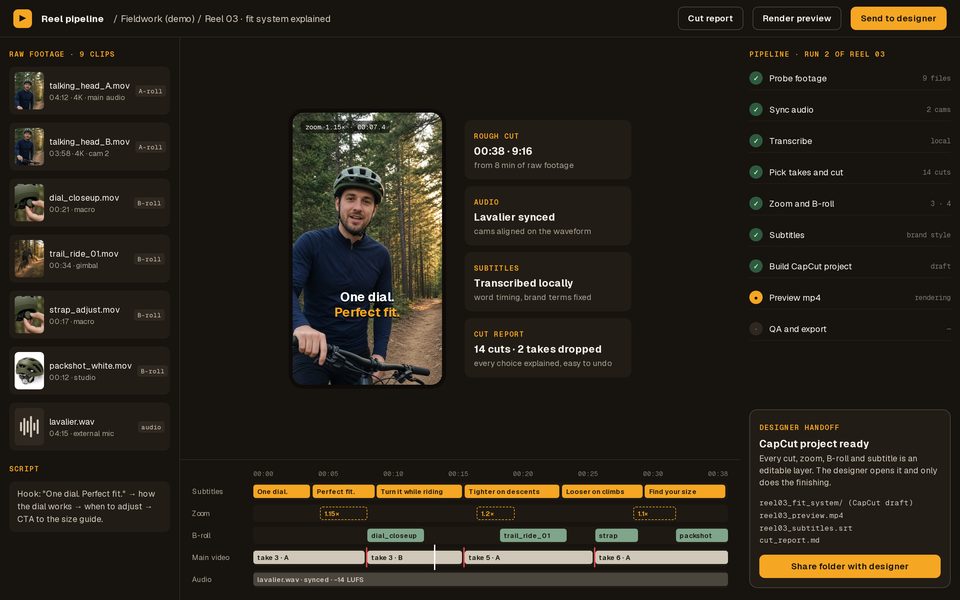Click the Sync audio check icon
The width and height of the screenshot is (960, 600).
pos(756,109)
